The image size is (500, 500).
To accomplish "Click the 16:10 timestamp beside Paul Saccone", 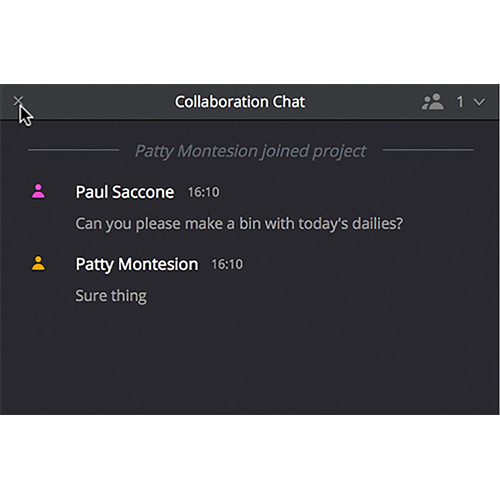I will tap(203, 192).
